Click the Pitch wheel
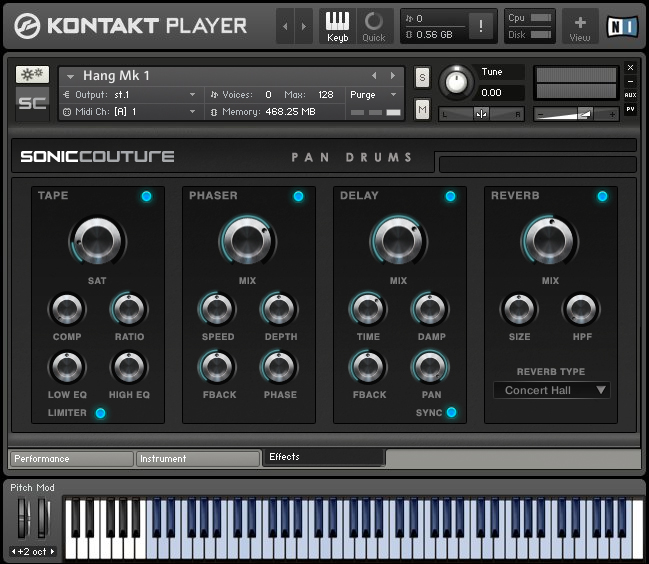Viewport: 649px width, 564px height. (22, 518)
